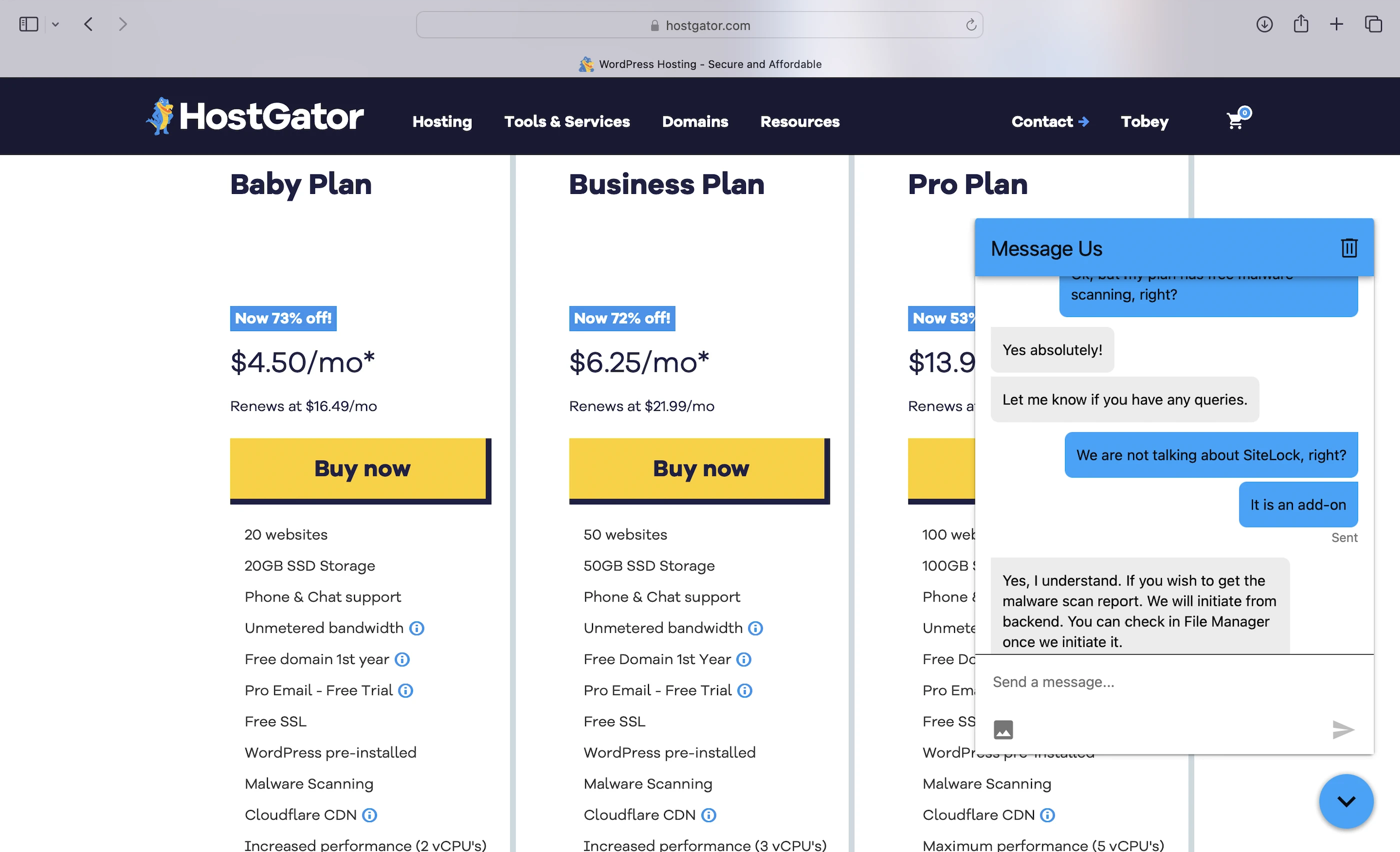The image size is (1400, 852).
Task: Delete chat using the trash icon
Action: tap(1349, 248)
